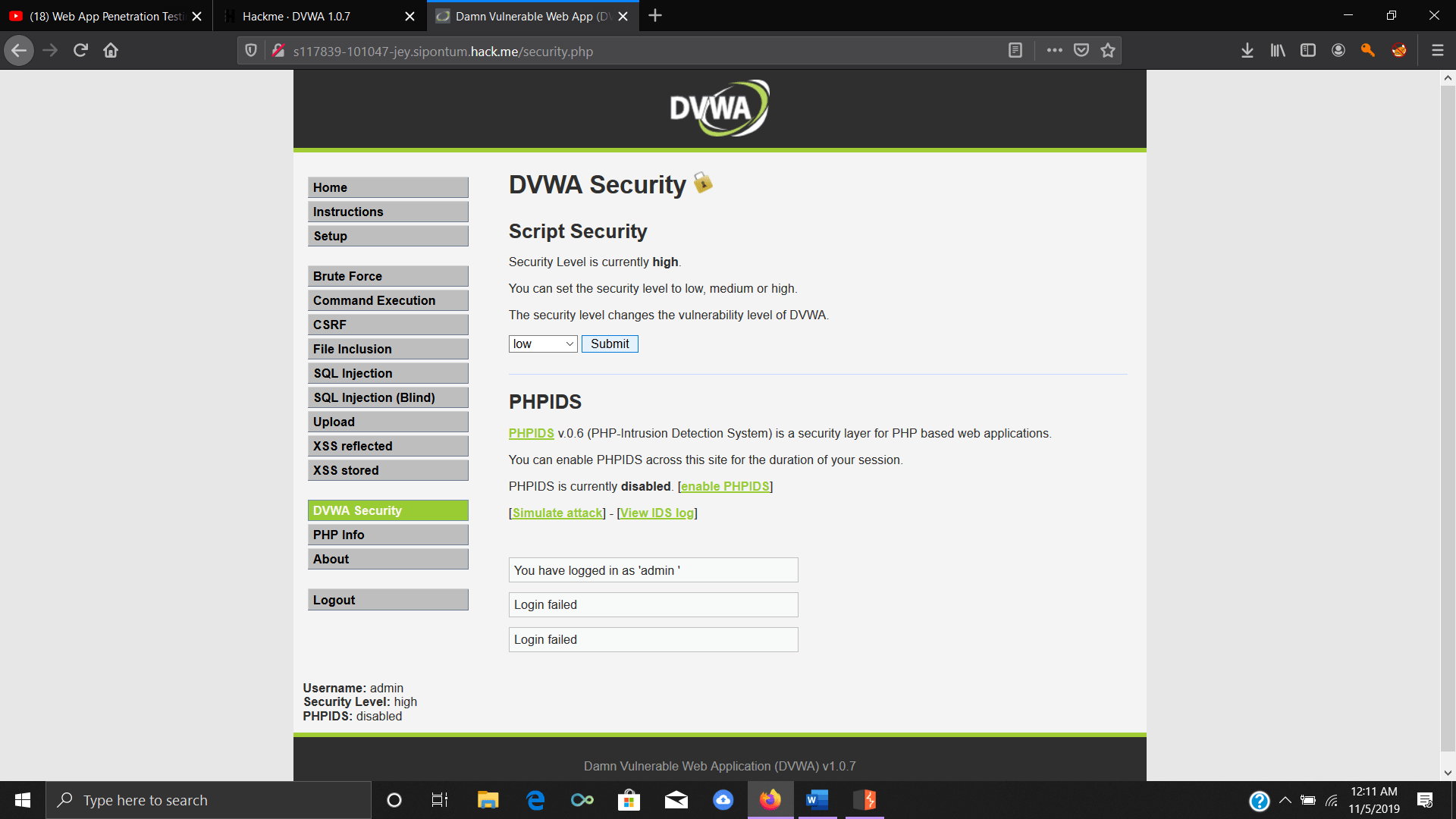Reload the current page

[80, 51]
